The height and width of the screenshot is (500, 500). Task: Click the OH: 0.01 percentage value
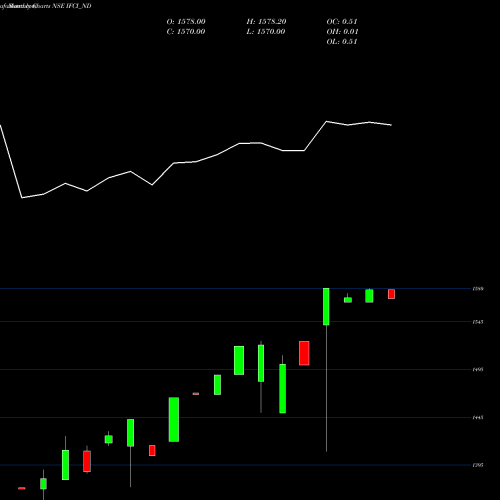coord(342,32)
